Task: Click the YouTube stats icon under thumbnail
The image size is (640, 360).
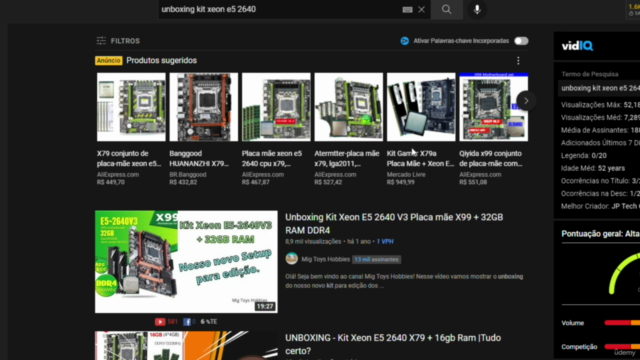Action: tap(160, 322)
